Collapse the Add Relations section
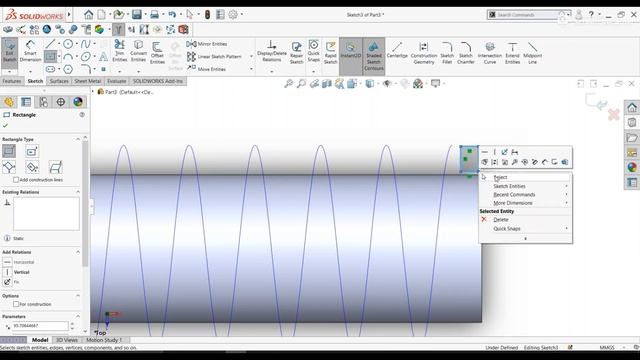 [x=78, y=252]
